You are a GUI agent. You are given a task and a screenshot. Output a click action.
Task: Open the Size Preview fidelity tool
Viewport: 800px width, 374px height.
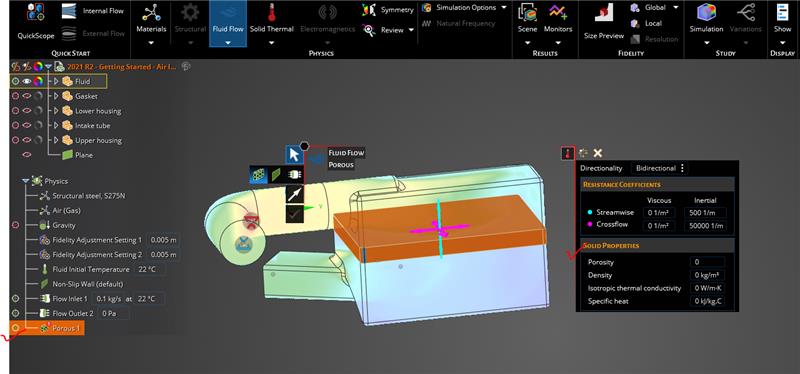604,22
